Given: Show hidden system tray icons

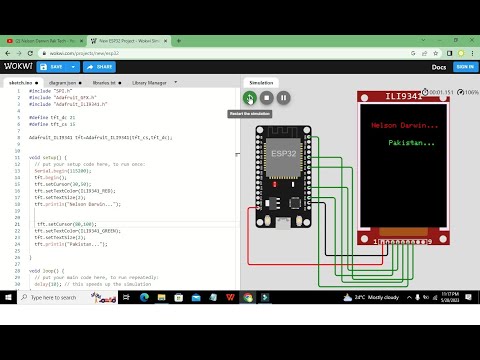Looking at the screenshot, I should (409, 298).
